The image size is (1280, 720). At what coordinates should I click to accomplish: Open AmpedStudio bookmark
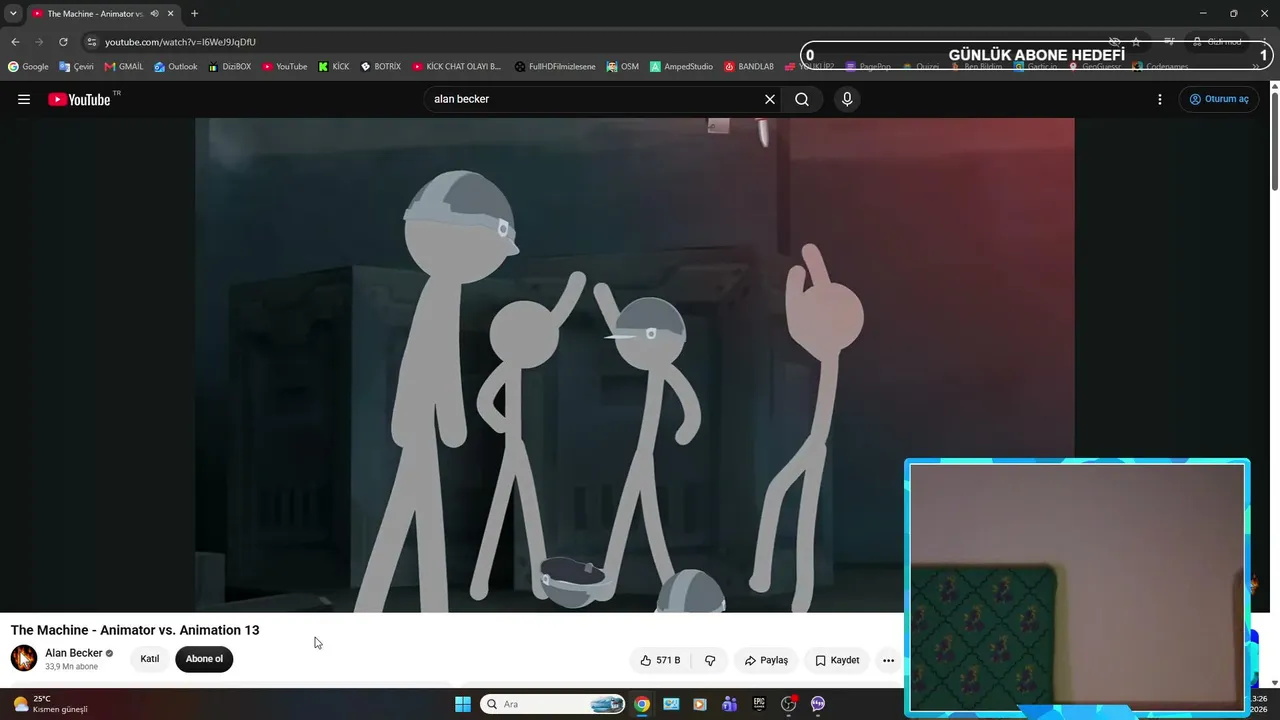click(x=681, y=67)
